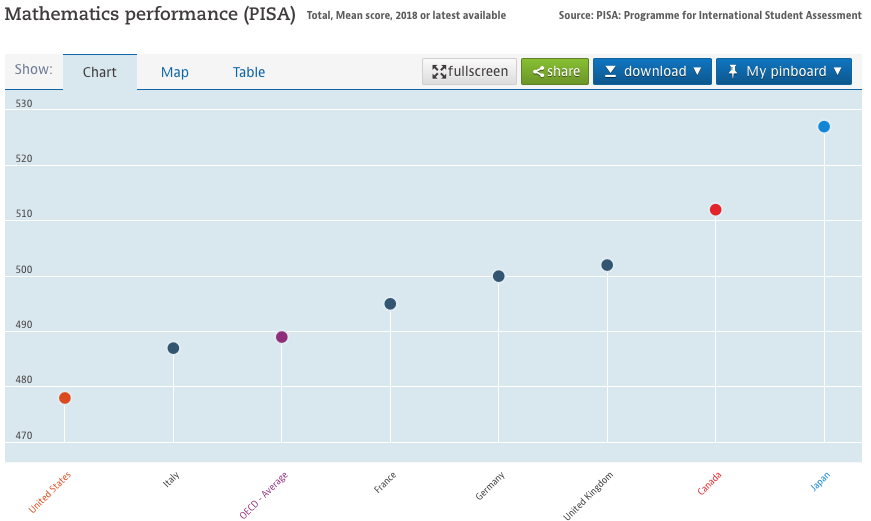Click the fullscreen button
Screen dimensions: 871x521
(469, 72)
